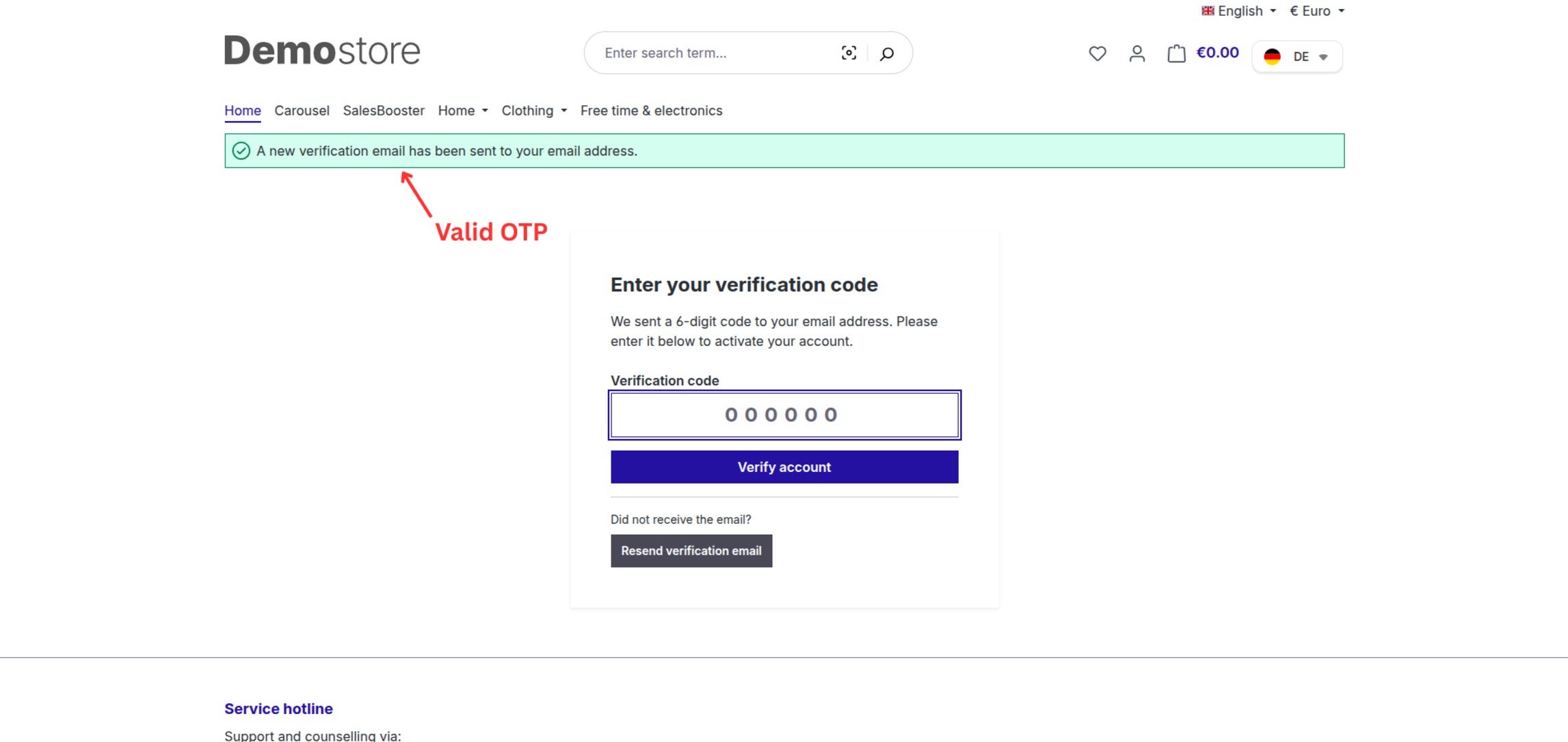The image size is (1568, 742).
Task: Click the image search camera icon
Action: (x=849, y=53)
